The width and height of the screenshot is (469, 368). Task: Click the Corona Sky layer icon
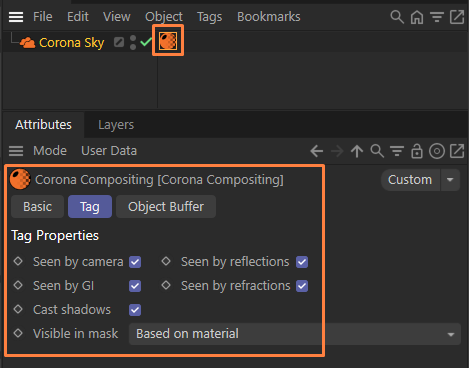(119, 42)
